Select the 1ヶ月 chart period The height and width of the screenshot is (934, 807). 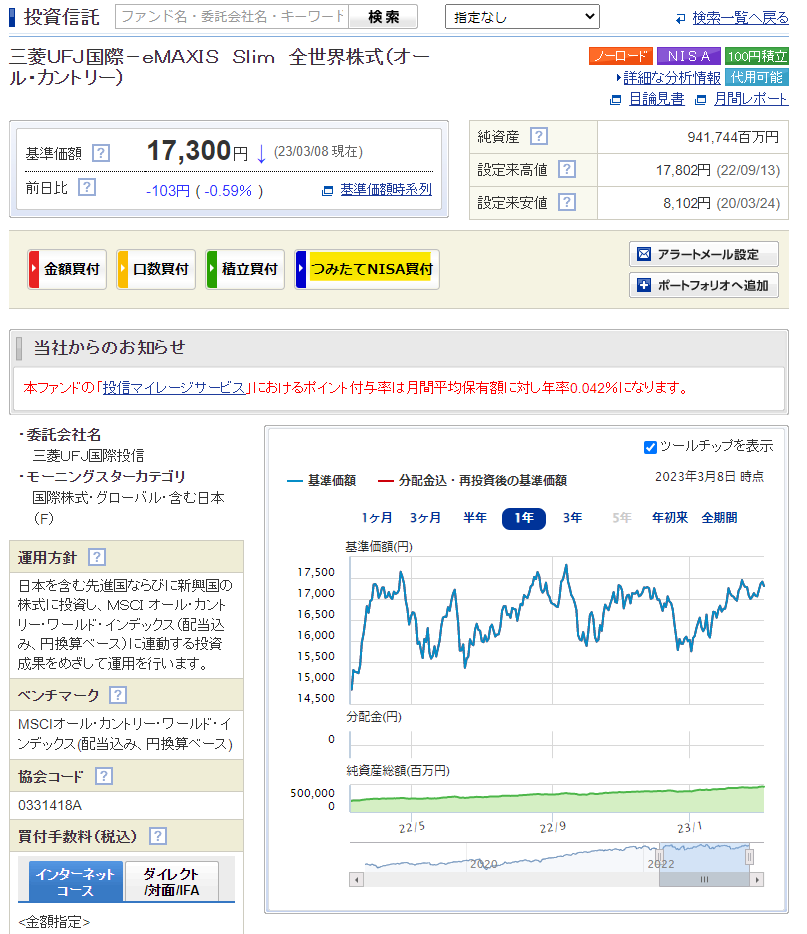pos(377,518)
